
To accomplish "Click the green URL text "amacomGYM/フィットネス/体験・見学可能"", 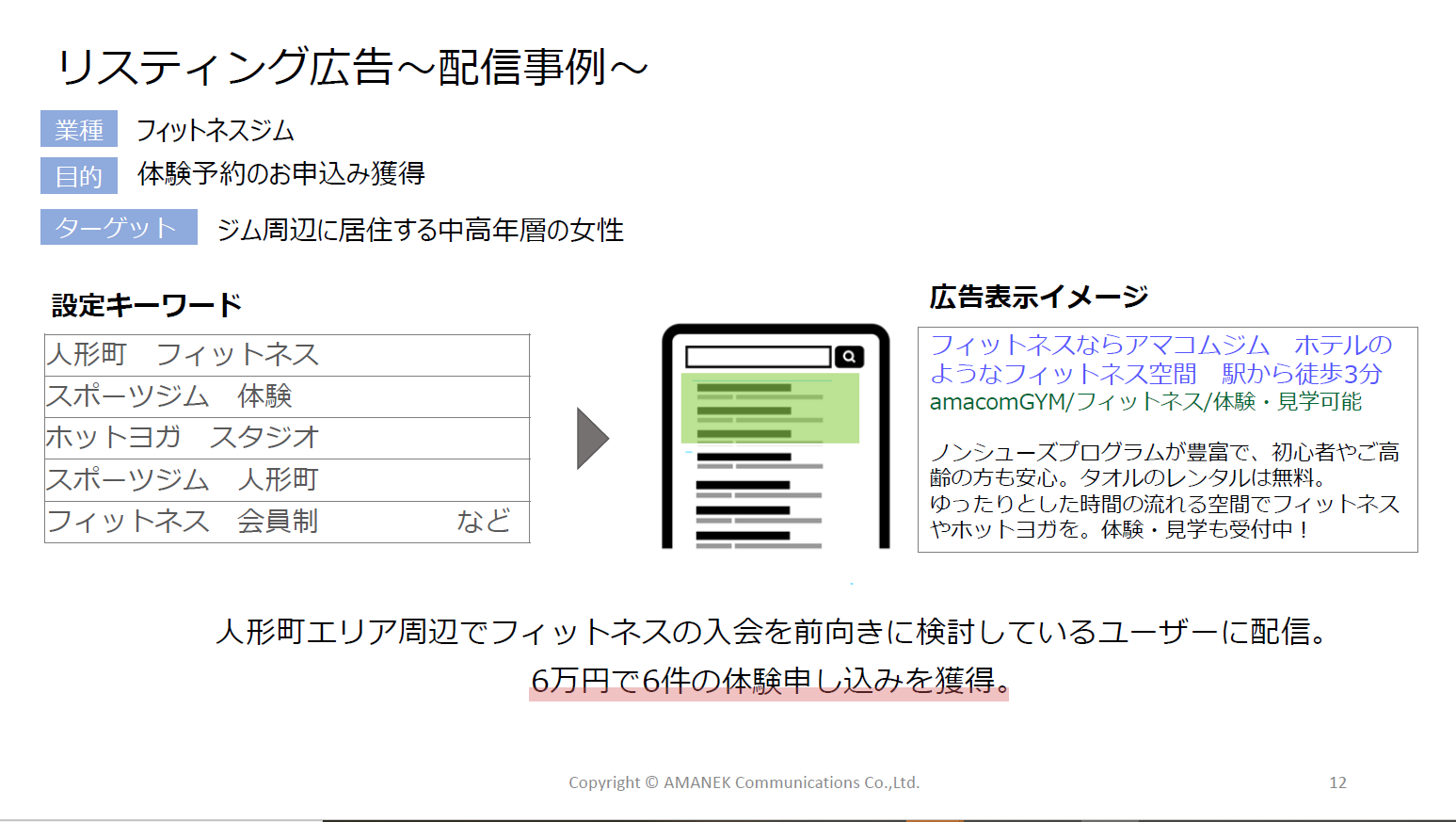I will pyautogui.click(x=1145, y=402).
